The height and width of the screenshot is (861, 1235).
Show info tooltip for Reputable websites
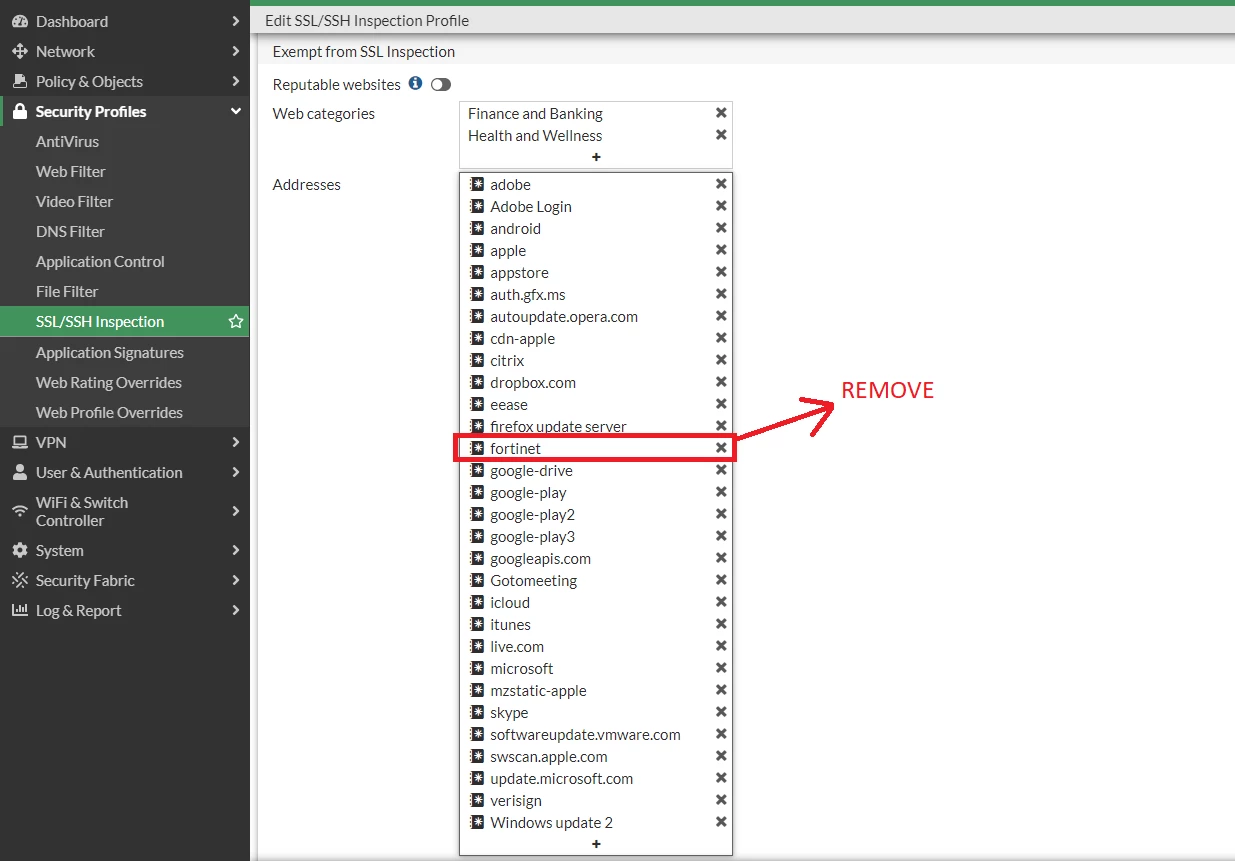pyautogui.click(x=415, y=84)
